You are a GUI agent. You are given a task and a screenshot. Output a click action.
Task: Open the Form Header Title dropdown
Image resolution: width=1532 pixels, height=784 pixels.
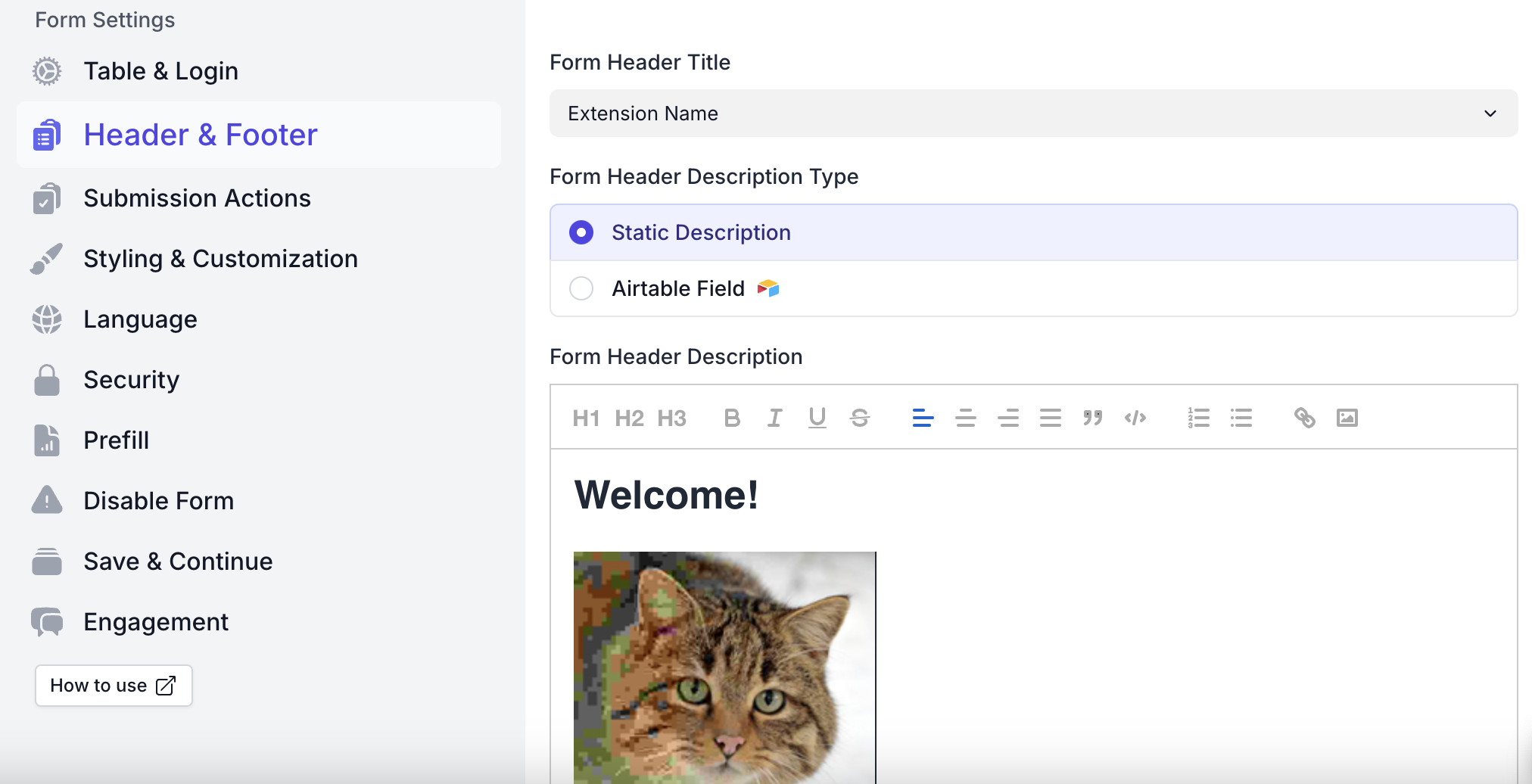pos(1033,114)
